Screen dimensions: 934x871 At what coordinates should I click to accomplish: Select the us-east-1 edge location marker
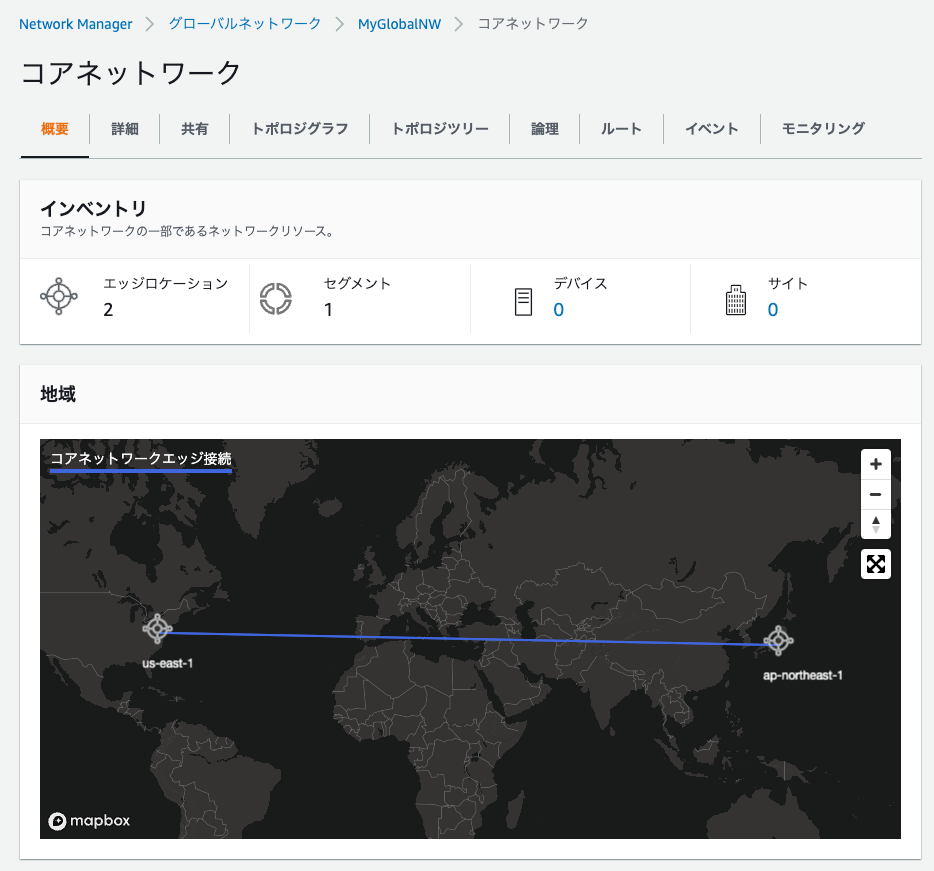[157, 629]
